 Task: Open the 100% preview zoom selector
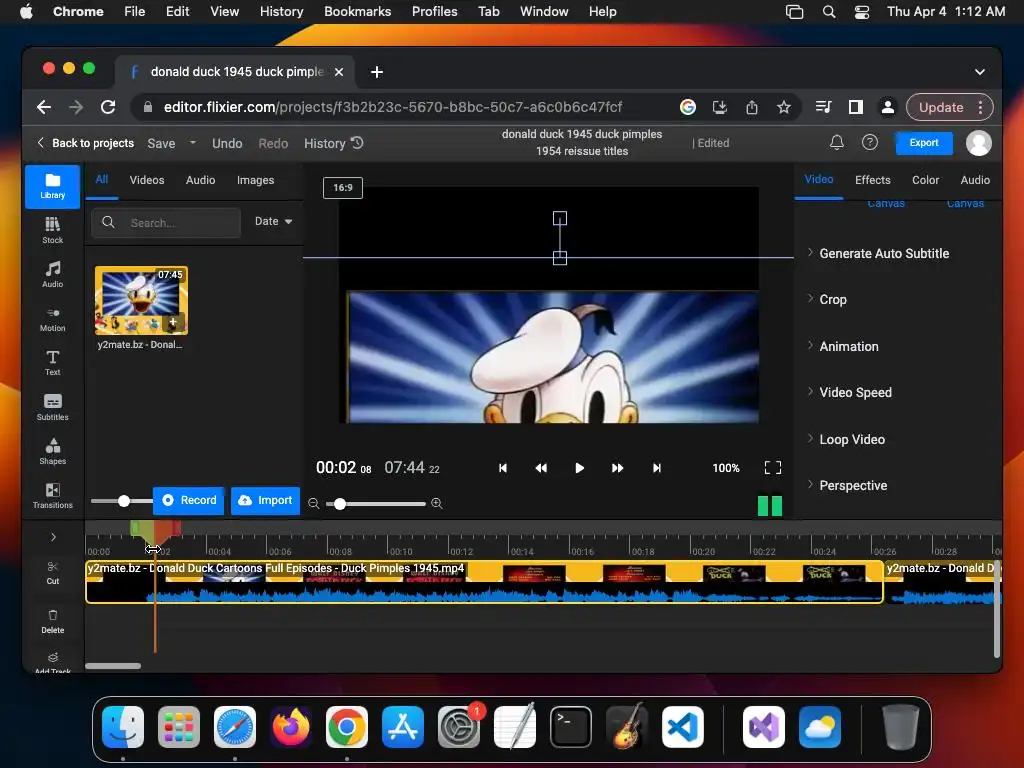point(726,468)
